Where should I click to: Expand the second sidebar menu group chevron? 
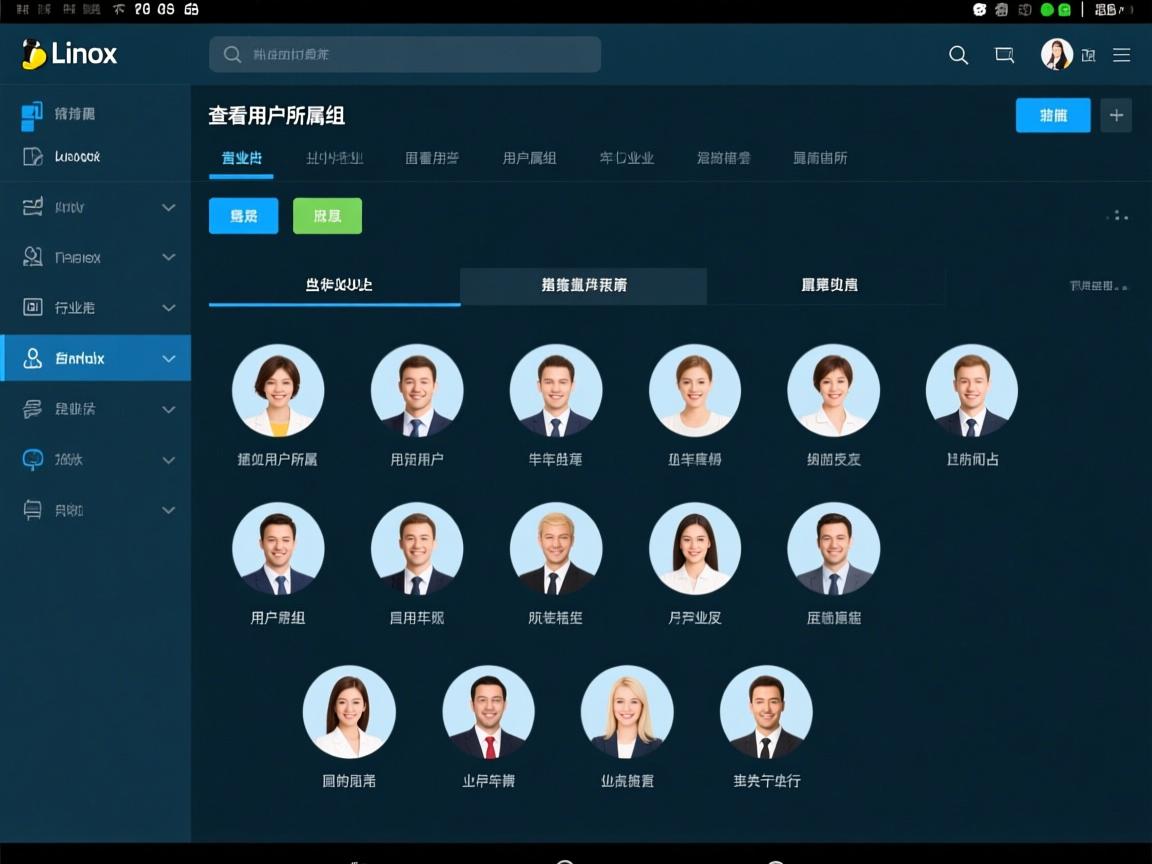pos(168,257)
